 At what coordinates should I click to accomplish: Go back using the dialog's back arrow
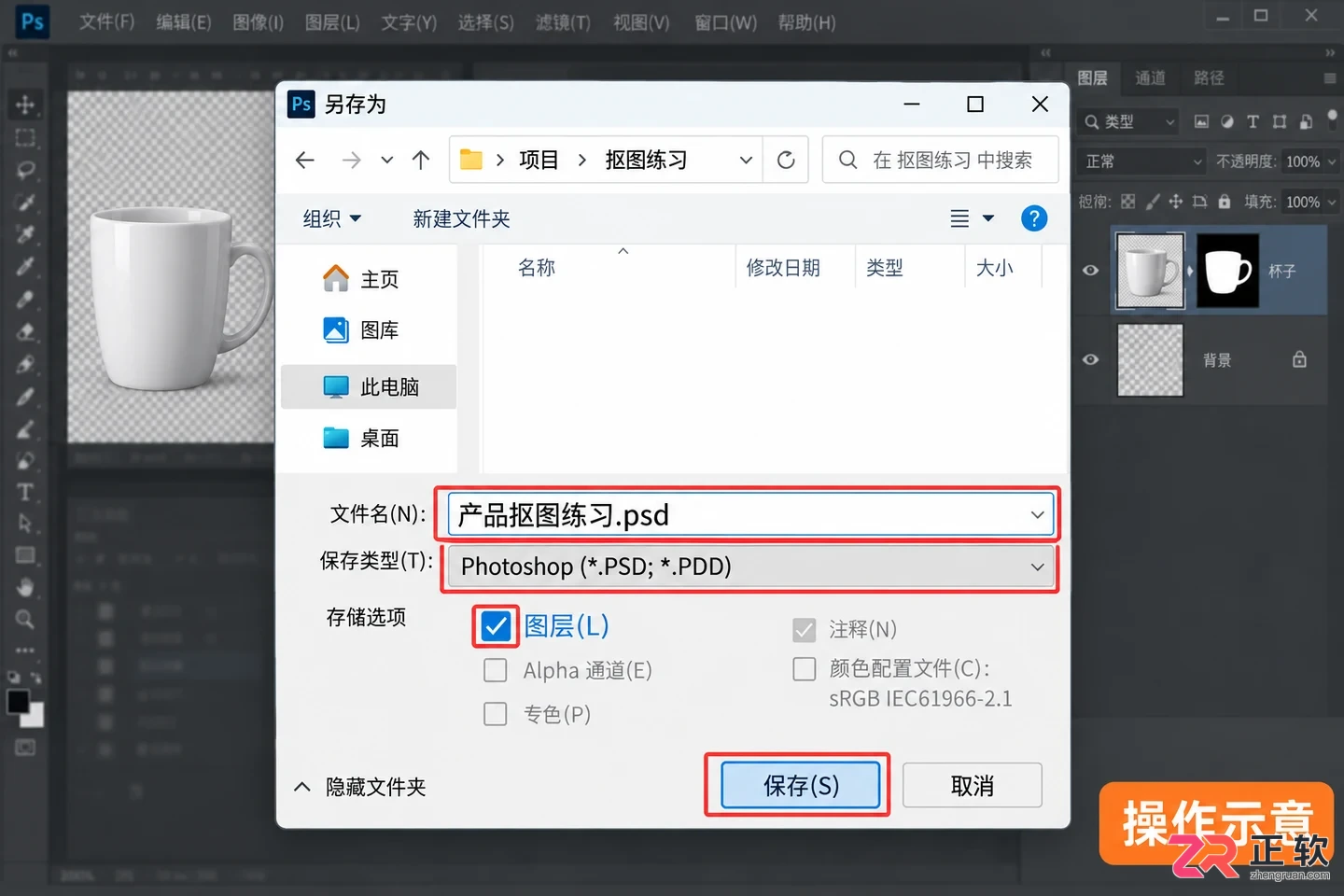[305, 161]
